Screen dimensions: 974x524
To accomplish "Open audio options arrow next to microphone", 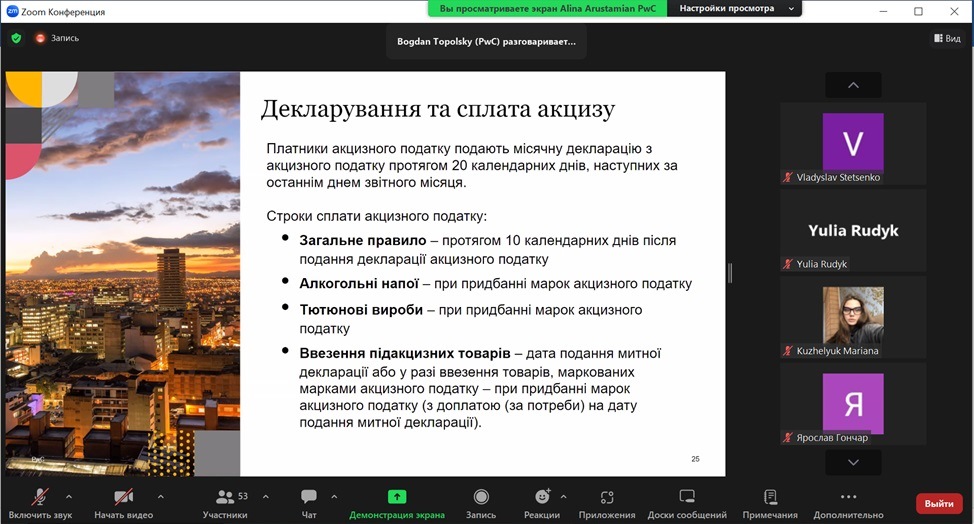I will pos(69,497).
